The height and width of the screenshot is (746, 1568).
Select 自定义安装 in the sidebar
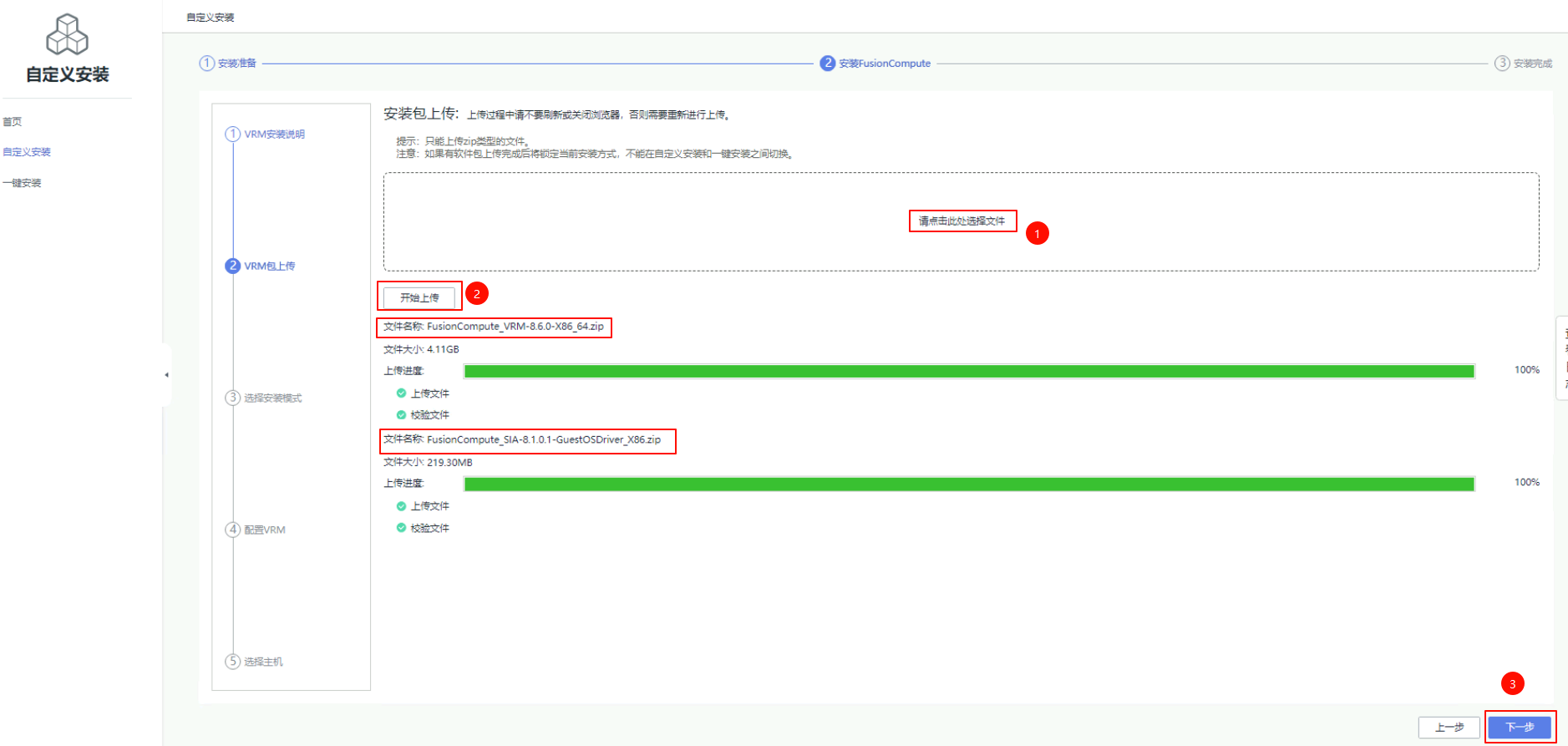point(27,152)
